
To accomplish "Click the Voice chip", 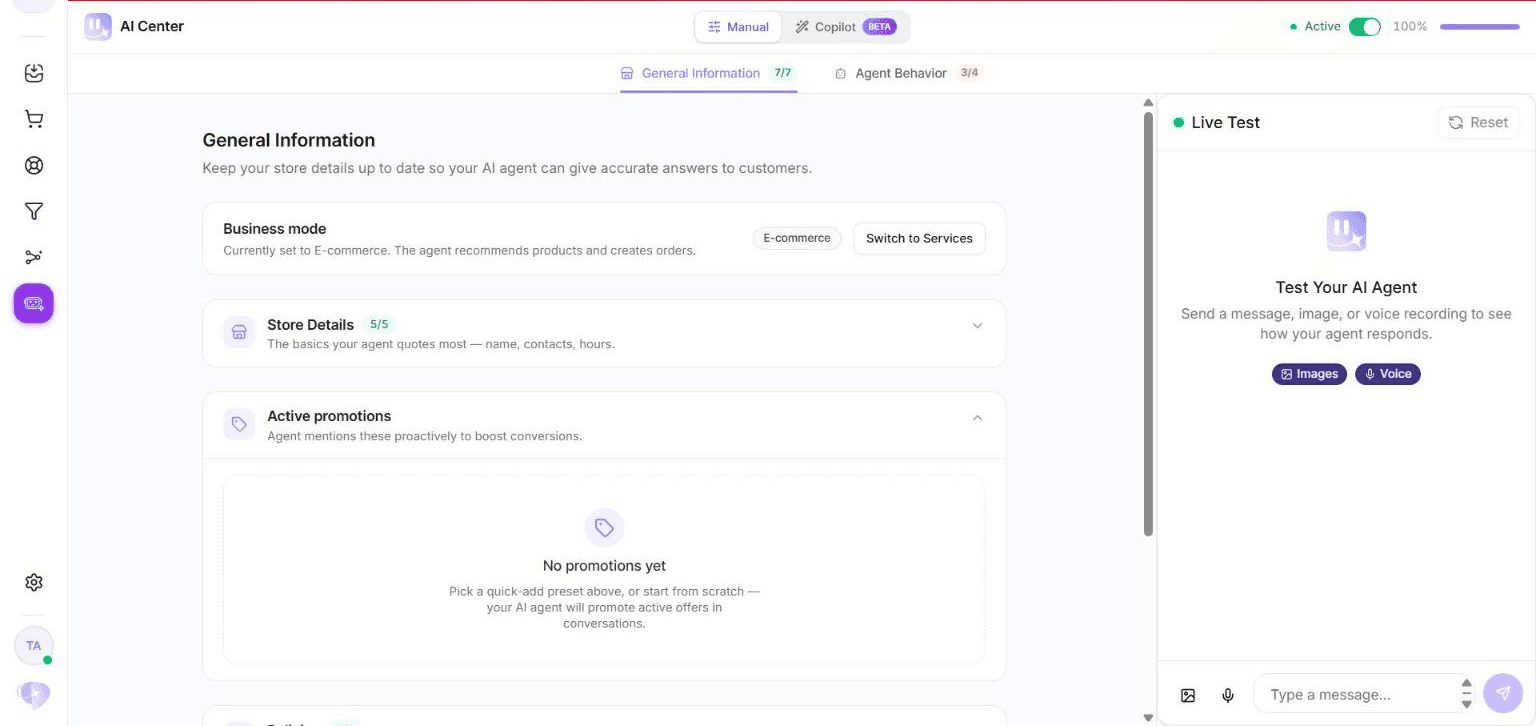I will tap(1388, 374).
